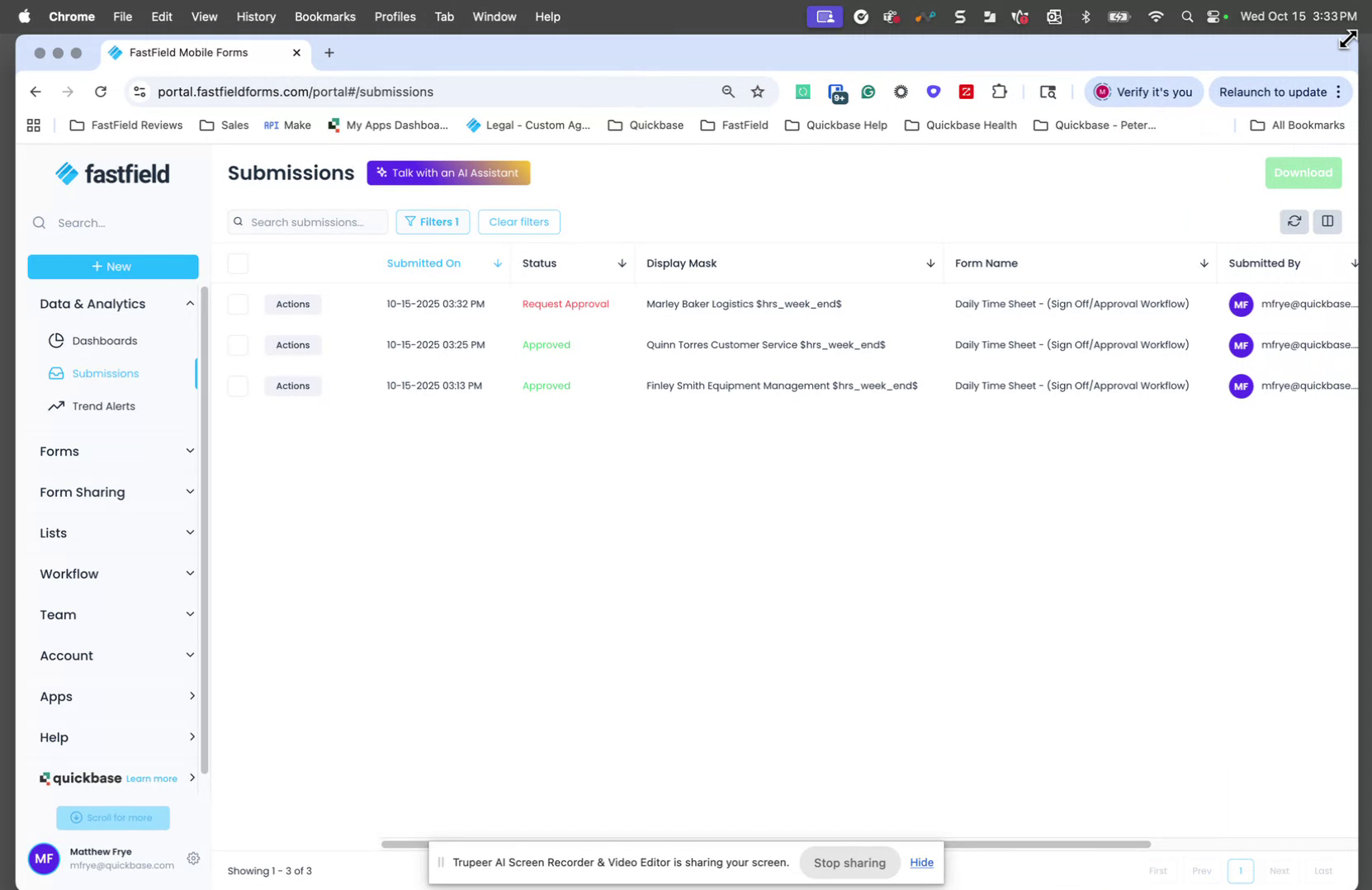
Task: Click the refresh icon above the table
Action: click(x=1294, y=221)
